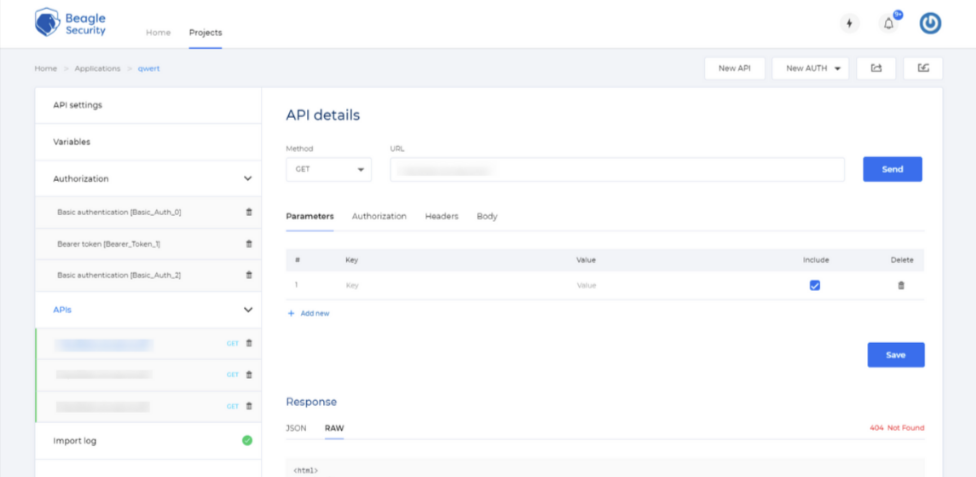This screenshot has width=976, height=477.
Task: Delete Basic authentication Basic_Auth_2 with trash icon
Action: tap(249, 274)
